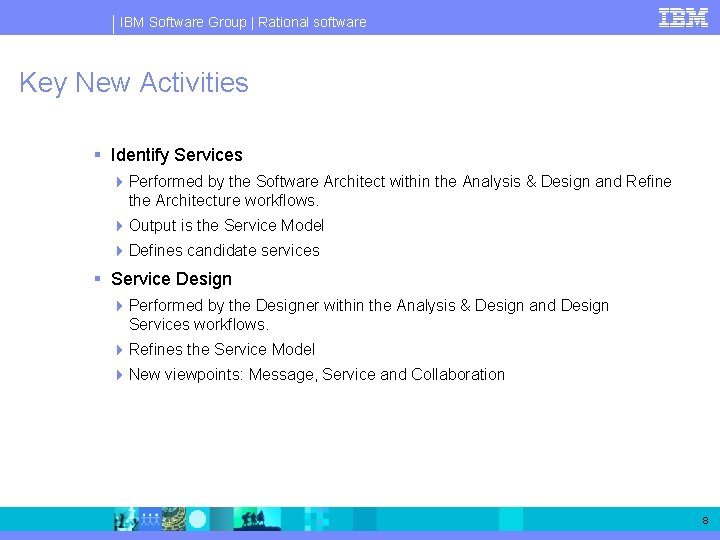The image size is (720, 540).
Task: Click 'Performed by the Designer' line
Action: [x=369, y=315]
